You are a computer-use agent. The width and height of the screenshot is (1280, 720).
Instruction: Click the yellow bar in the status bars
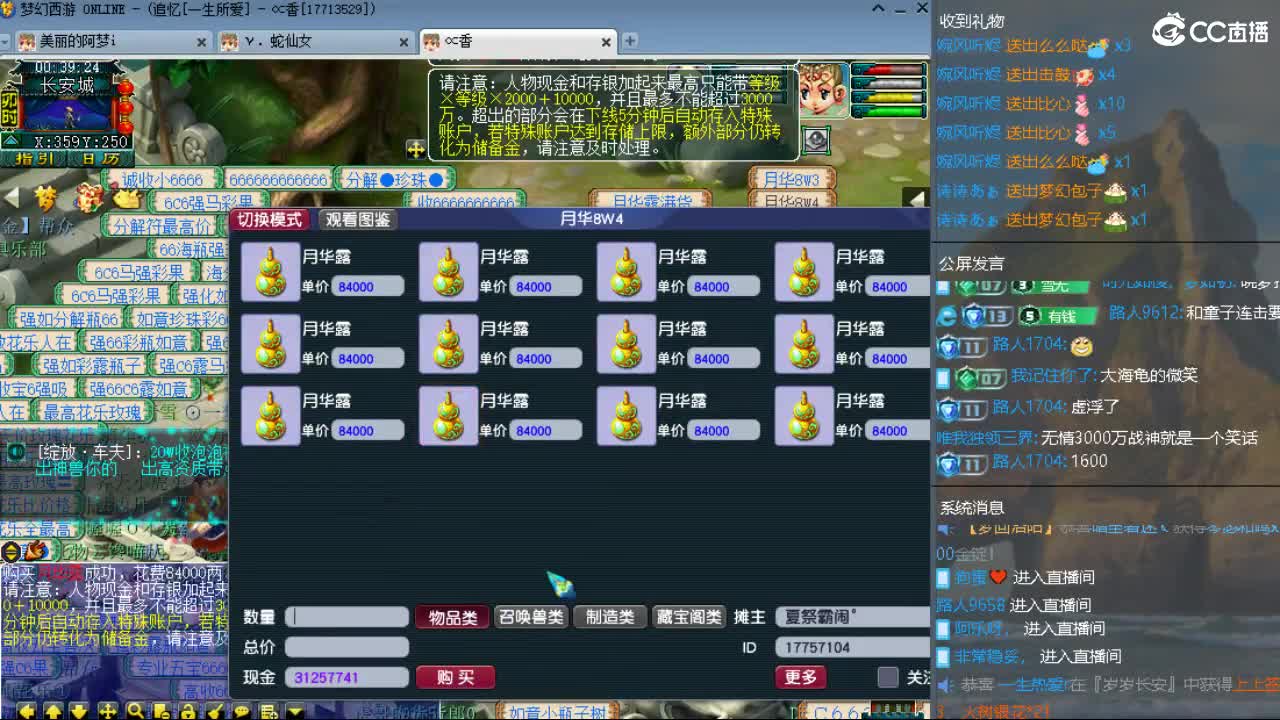887,98
